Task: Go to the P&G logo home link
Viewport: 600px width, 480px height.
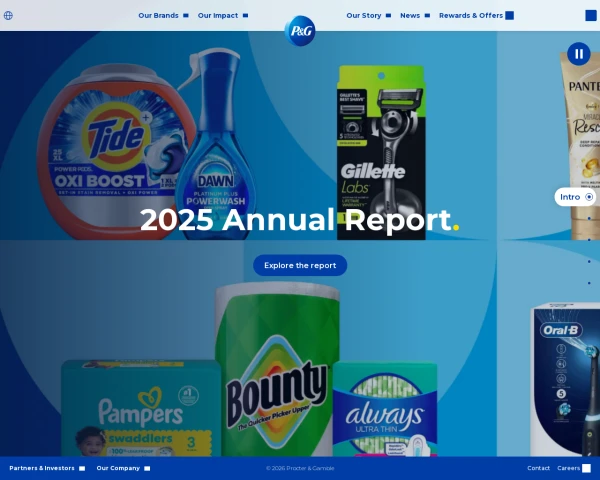Action: 300,31
